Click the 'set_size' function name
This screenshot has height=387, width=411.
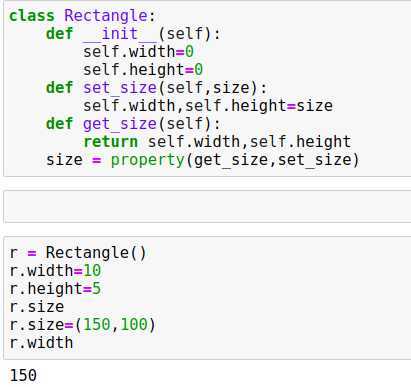pyautogui.click(x=120, y=88)
